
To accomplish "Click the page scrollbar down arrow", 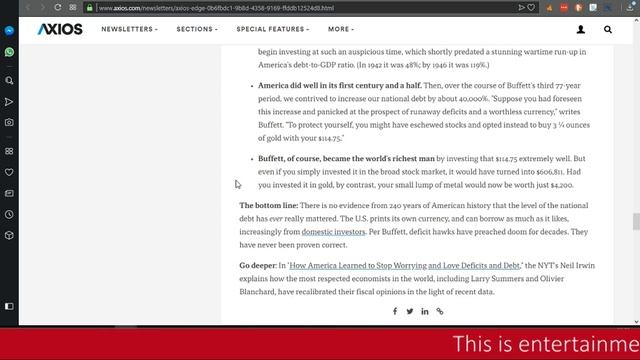I will (636, 322).
